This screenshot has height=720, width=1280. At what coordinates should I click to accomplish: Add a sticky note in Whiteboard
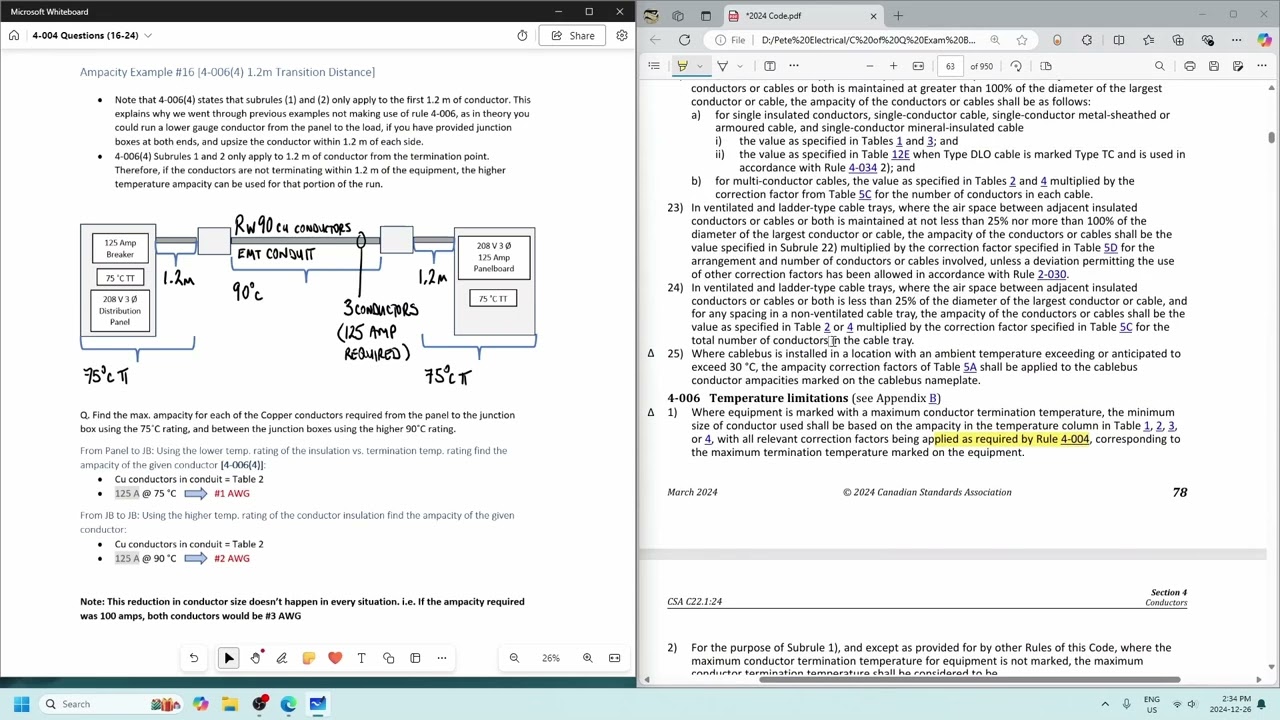[x=308, y=658]
